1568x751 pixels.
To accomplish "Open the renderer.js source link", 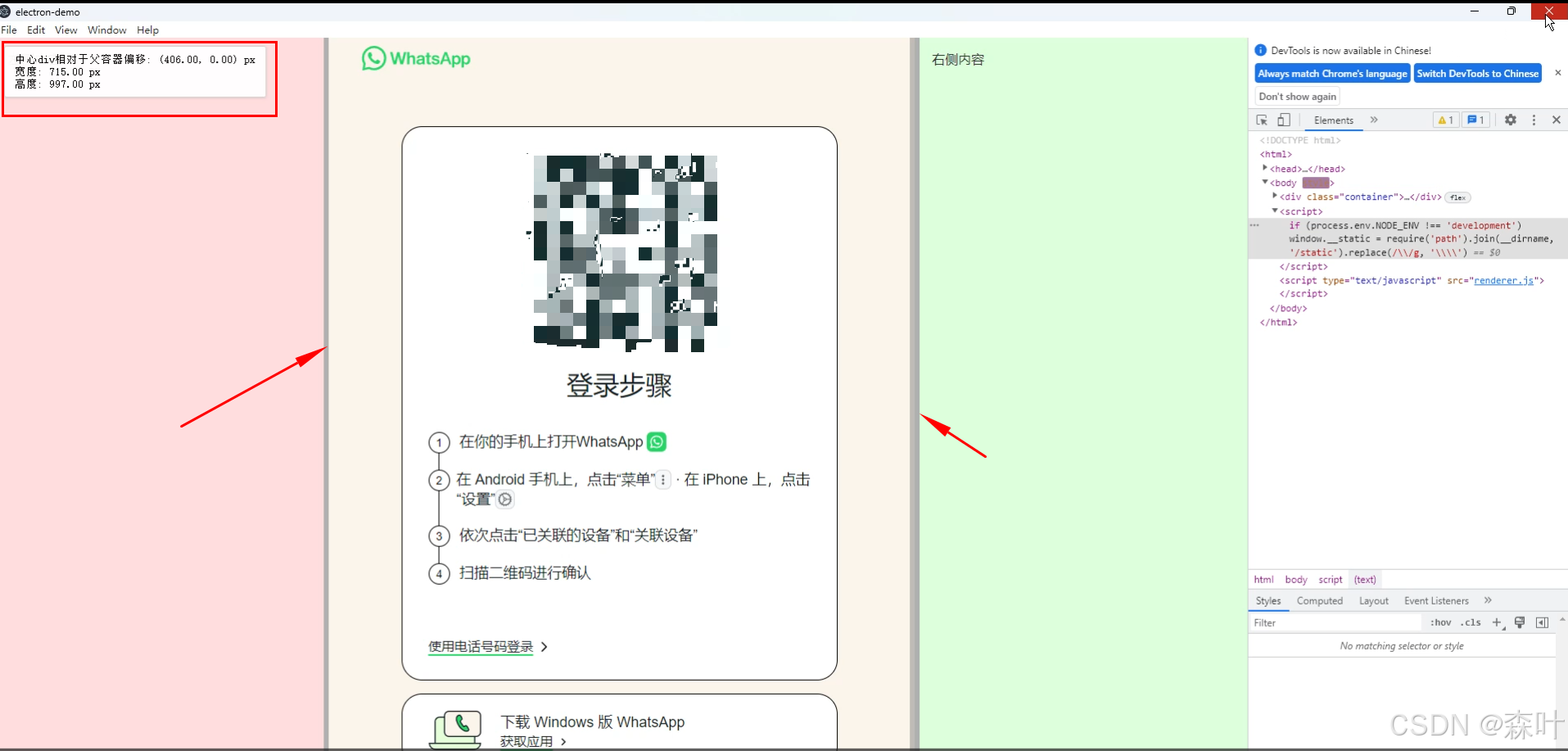I will (1504, 280).
